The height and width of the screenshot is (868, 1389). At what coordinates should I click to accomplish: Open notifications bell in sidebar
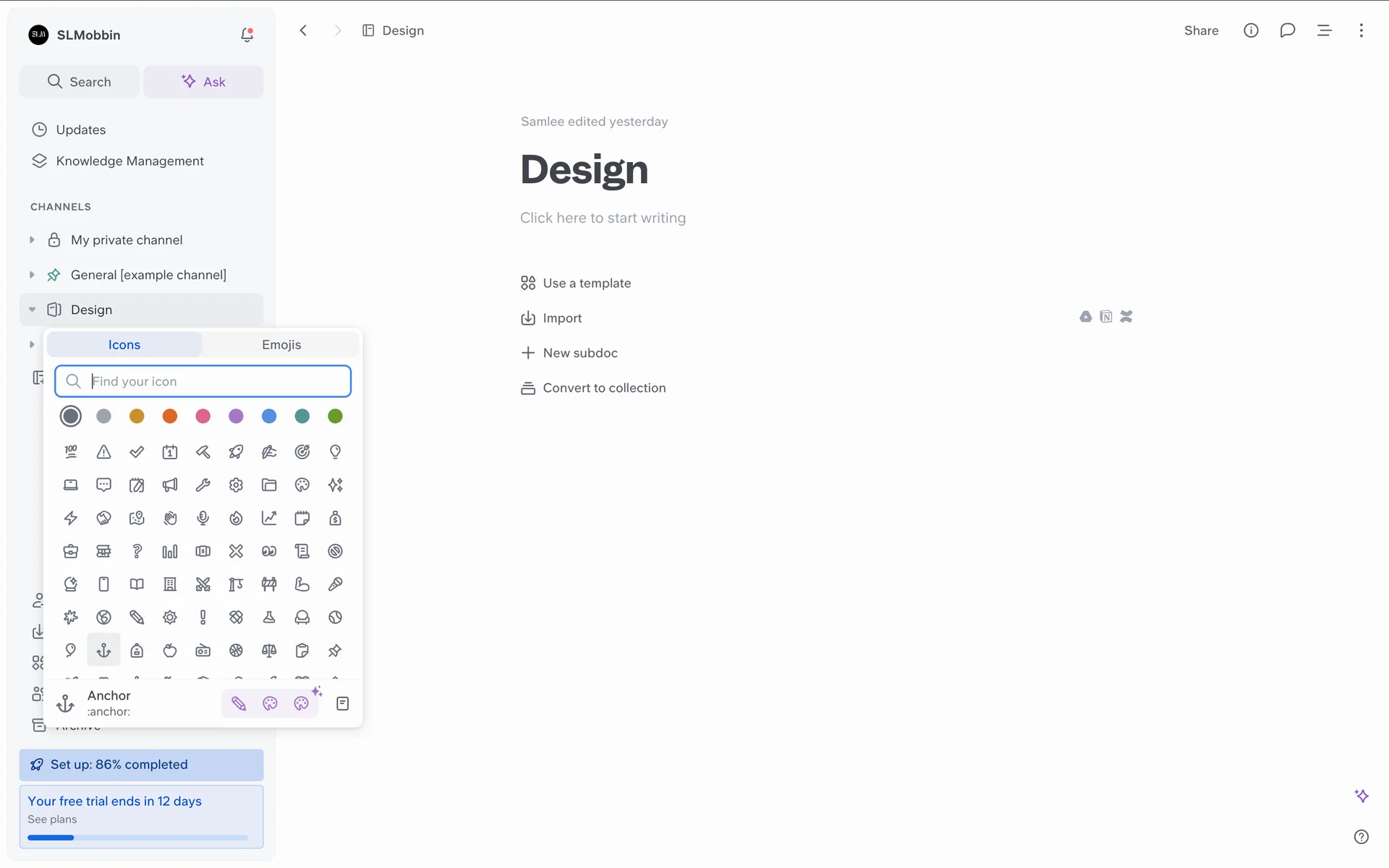247,35
